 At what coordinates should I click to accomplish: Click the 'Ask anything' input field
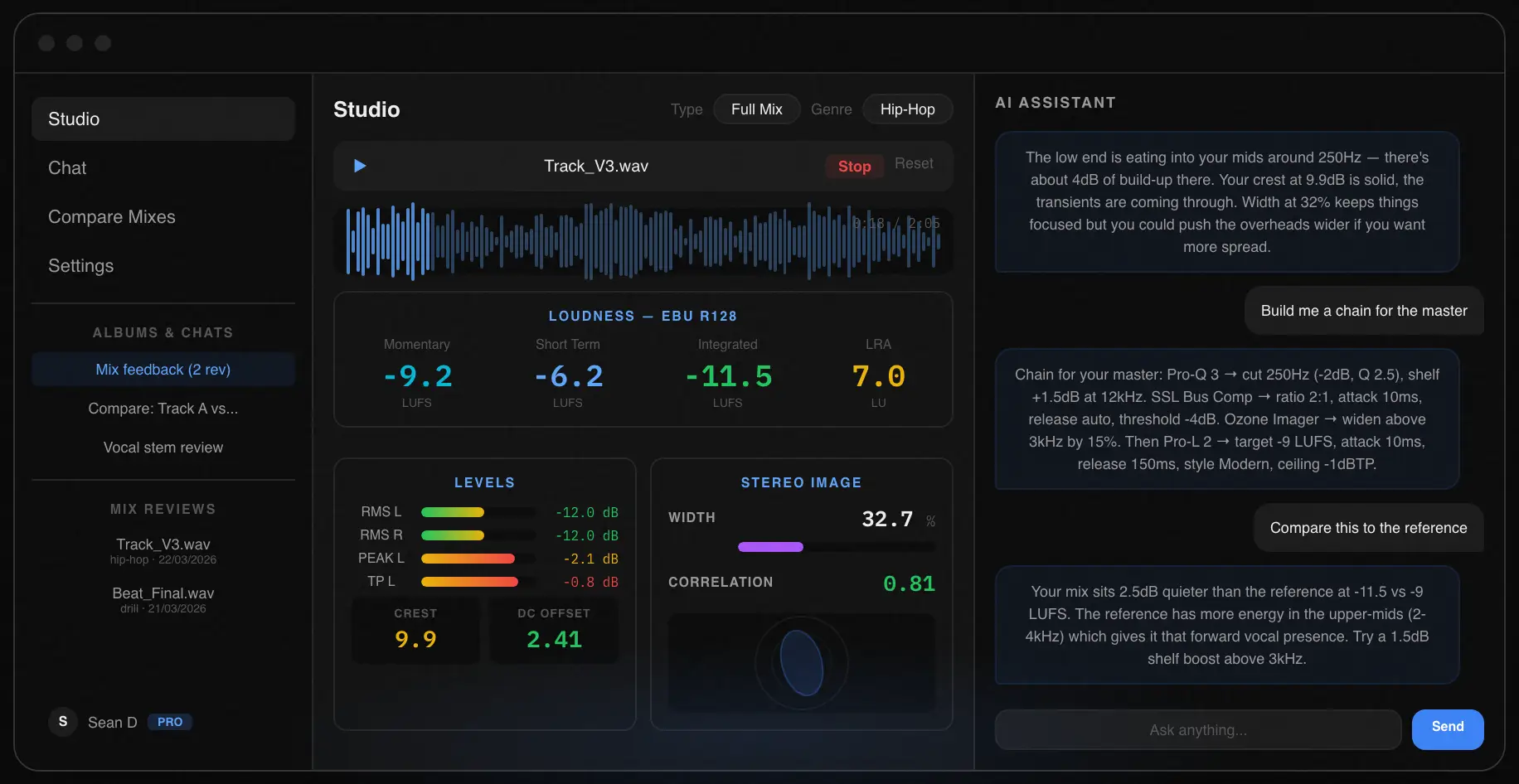coord(1197,729)
